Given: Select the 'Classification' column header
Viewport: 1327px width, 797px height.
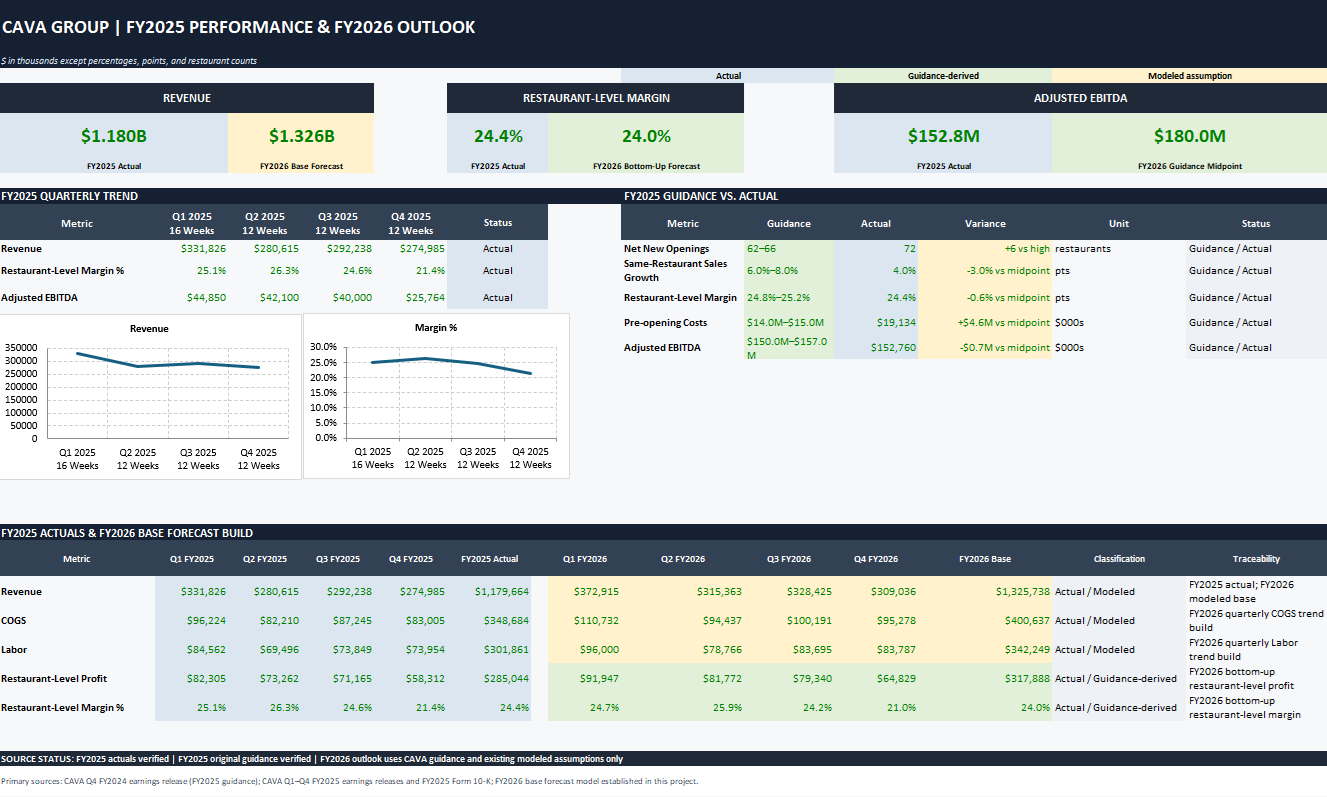Looking at the screenshot, I should (1119, 559).
